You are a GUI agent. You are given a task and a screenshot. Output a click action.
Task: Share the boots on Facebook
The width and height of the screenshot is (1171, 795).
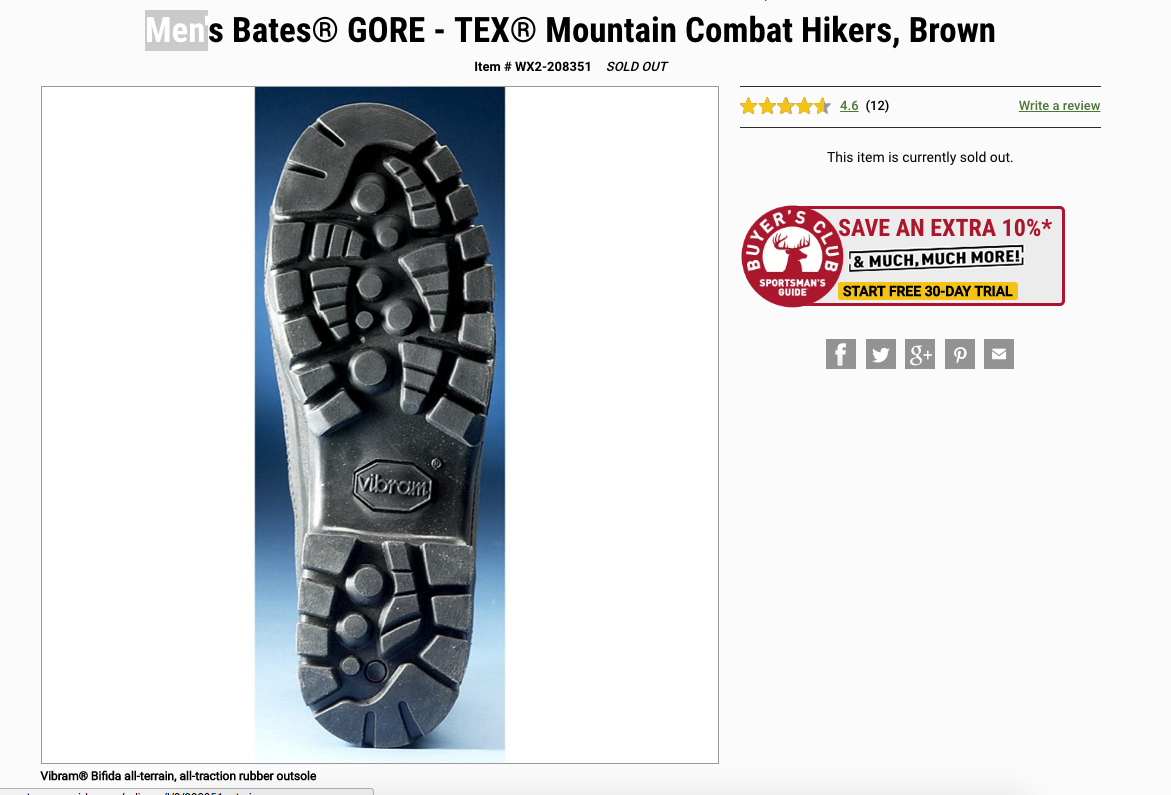coord(840,354)
